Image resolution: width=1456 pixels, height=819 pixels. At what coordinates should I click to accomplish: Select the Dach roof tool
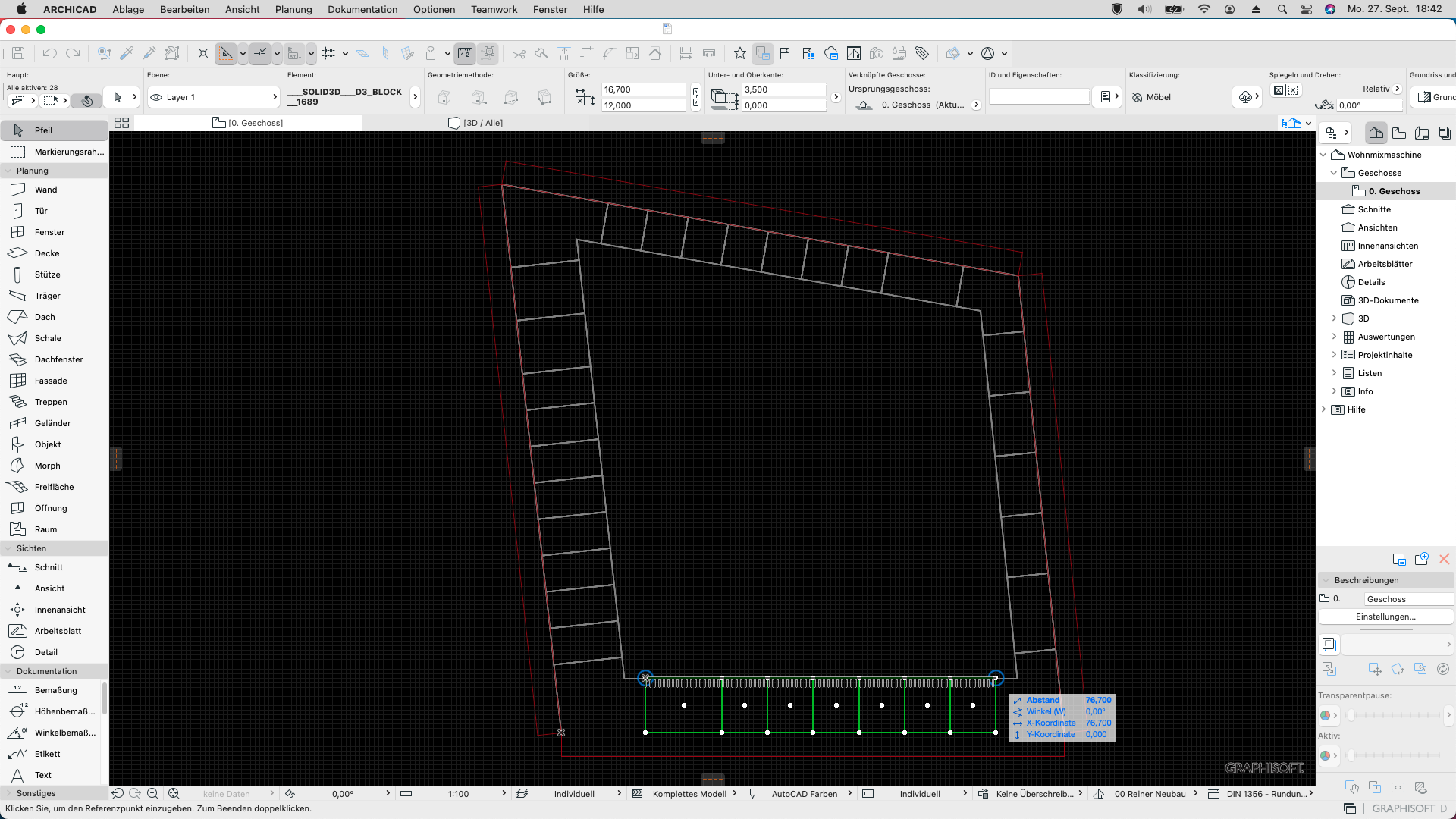(x=44, y=317)
